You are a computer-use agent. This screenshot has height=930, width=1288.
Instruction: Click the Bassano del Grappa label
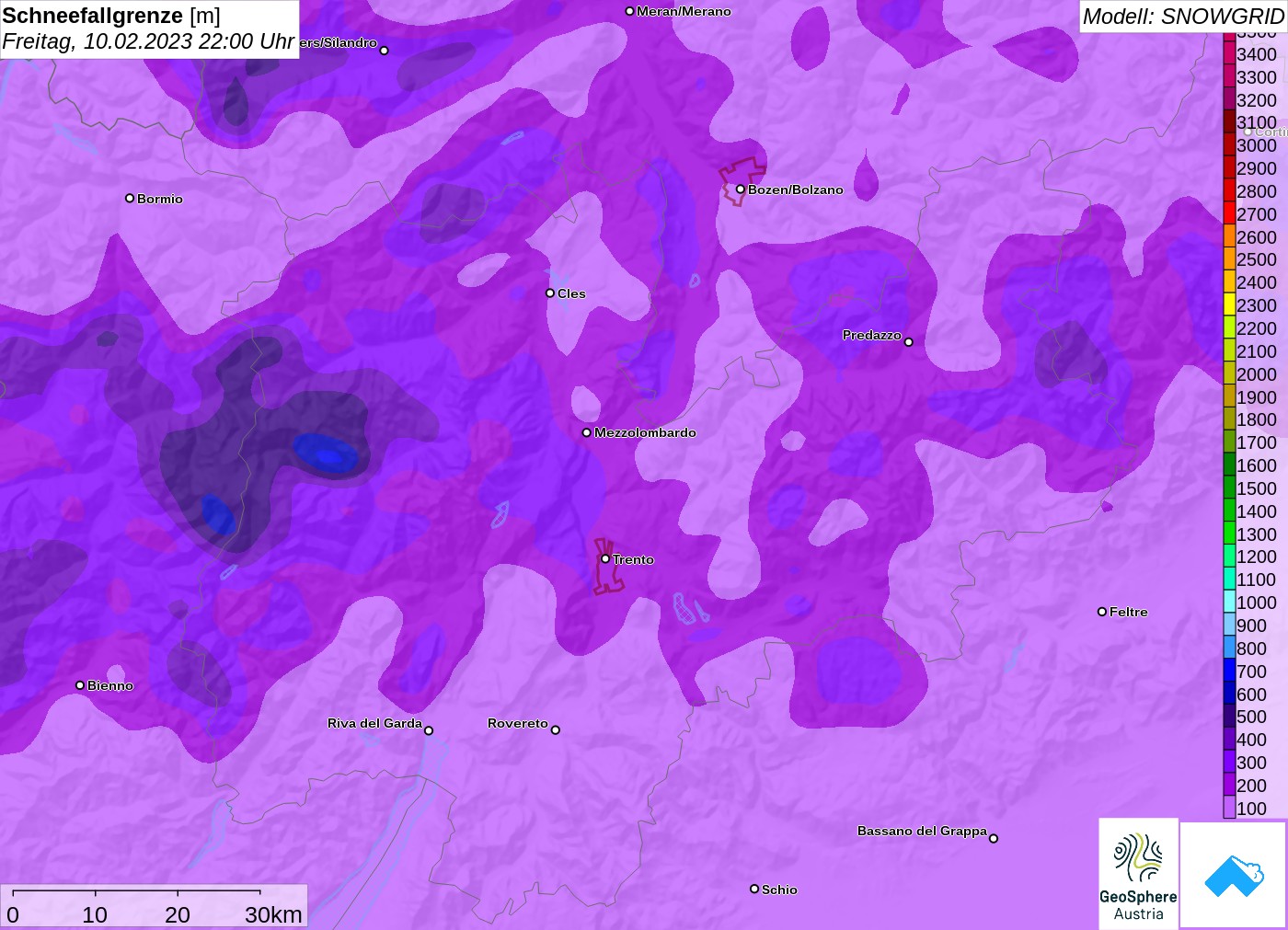(922, 831)
